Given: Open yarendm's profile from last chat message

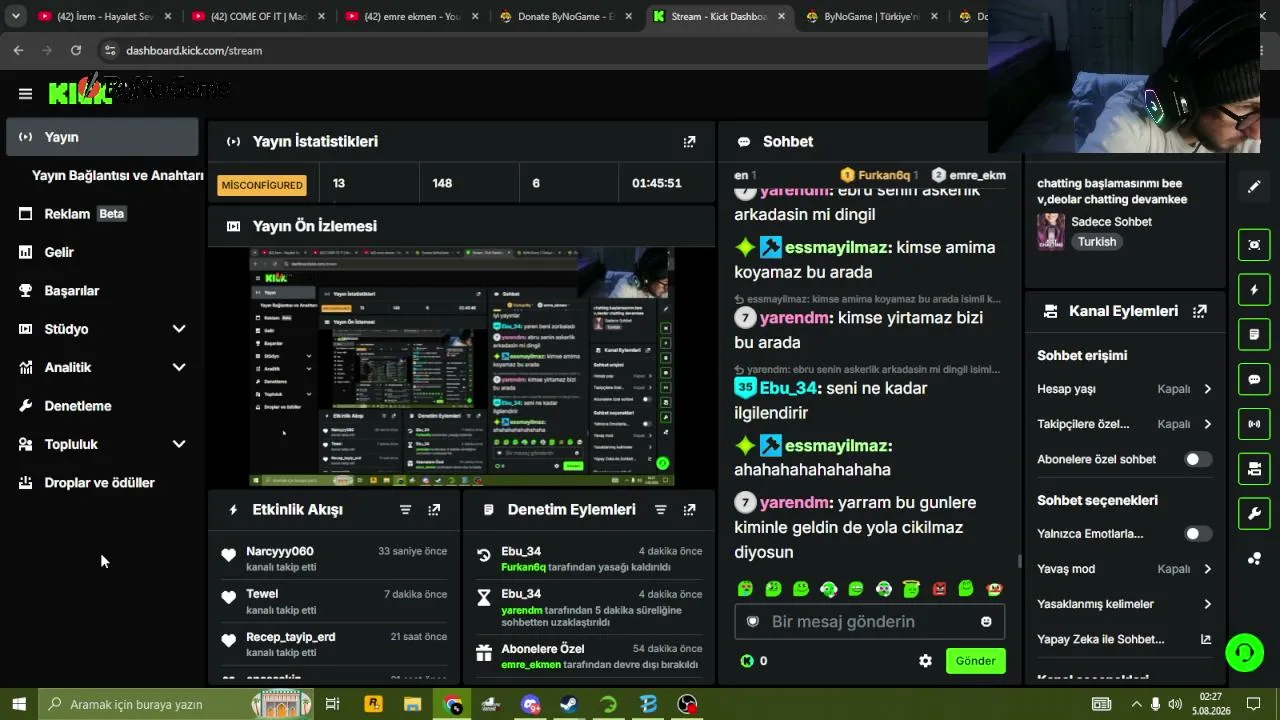Looking at the screenshot, I should coord(797,502).
